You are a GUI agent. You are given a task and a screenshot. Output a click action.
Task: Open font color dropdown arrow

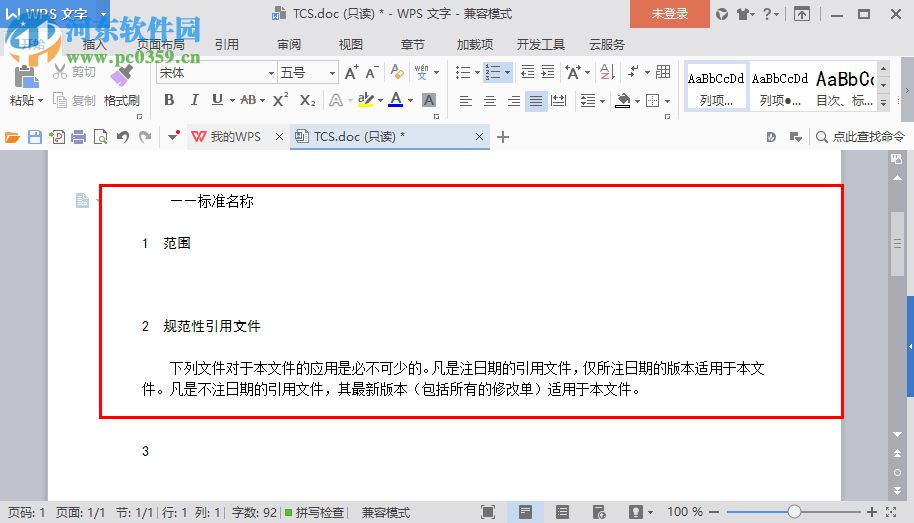pos(410,101)
